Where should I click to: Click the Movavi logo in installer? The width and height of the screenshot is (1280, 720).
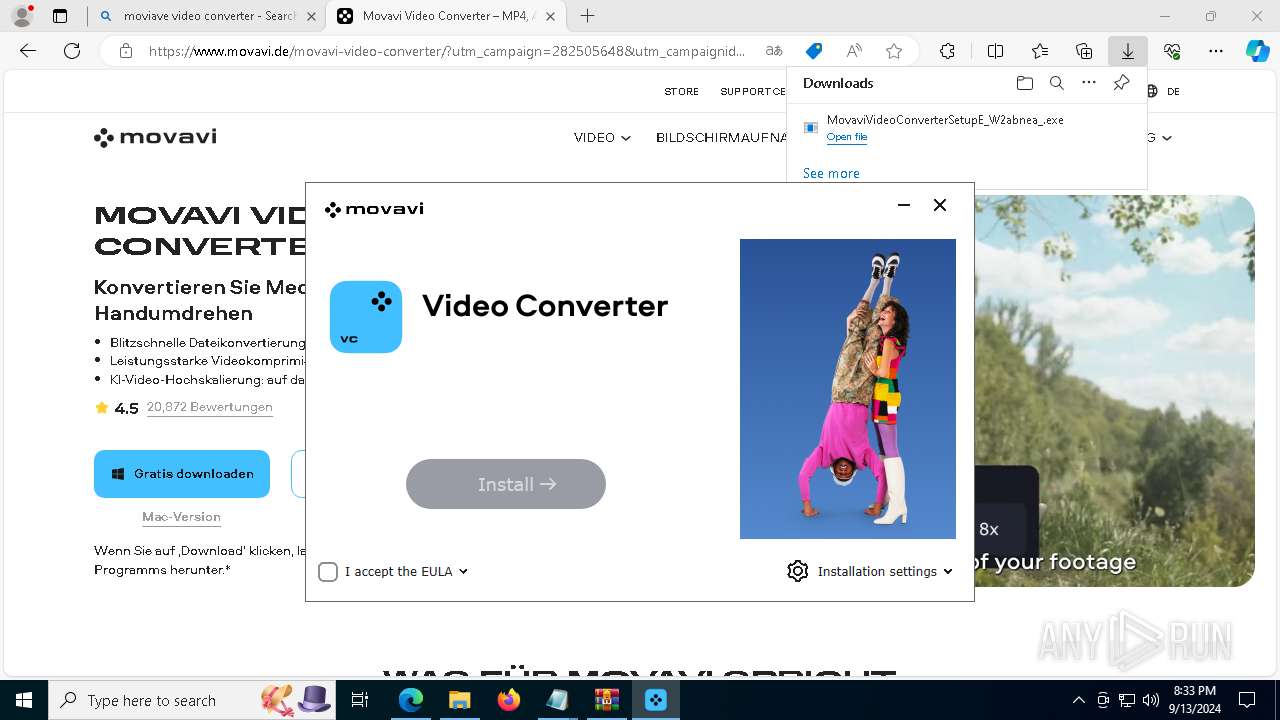tap(374, 209)
